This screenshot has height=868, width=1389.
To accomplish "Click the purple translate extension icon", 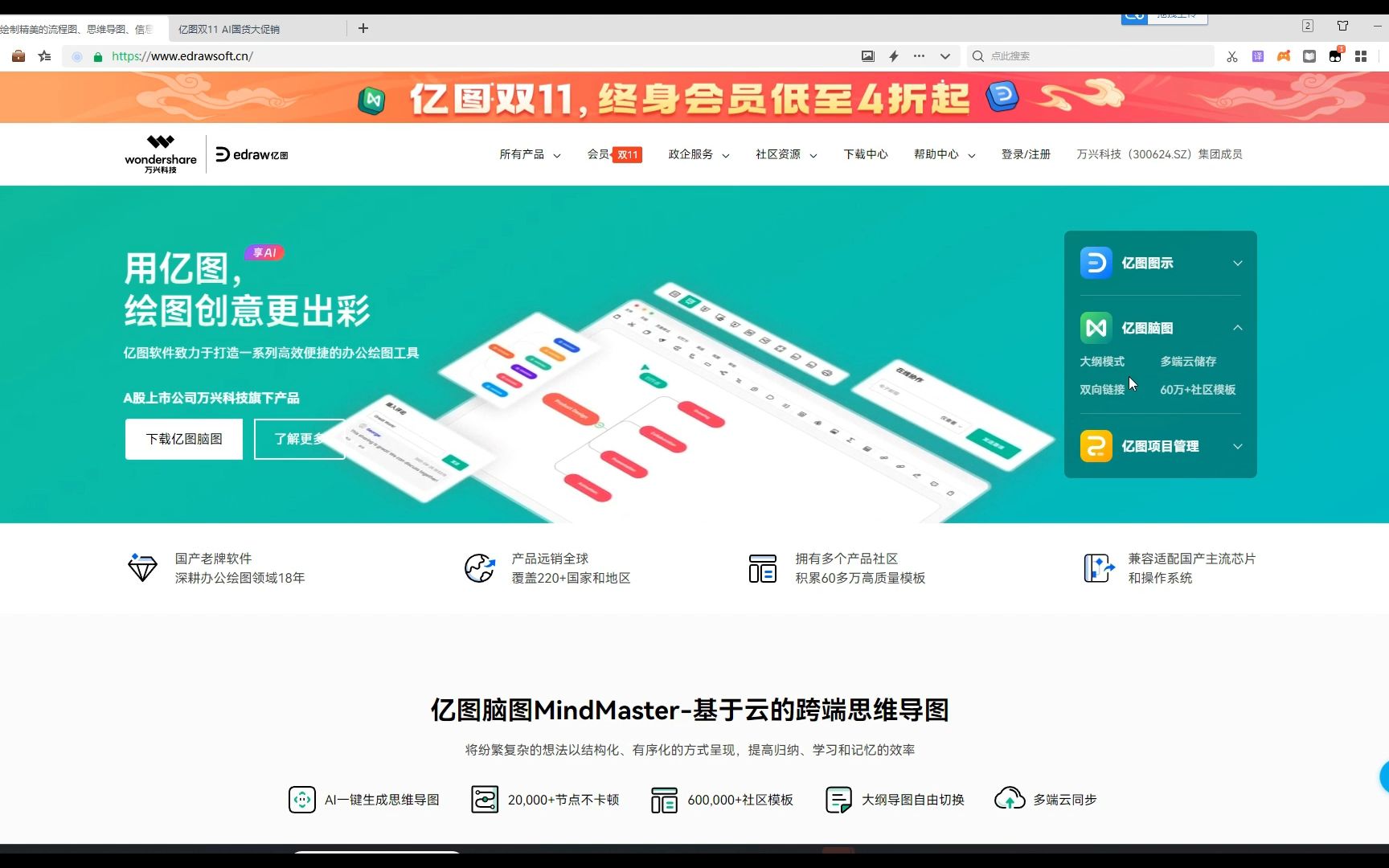I will click(1258, 56).
